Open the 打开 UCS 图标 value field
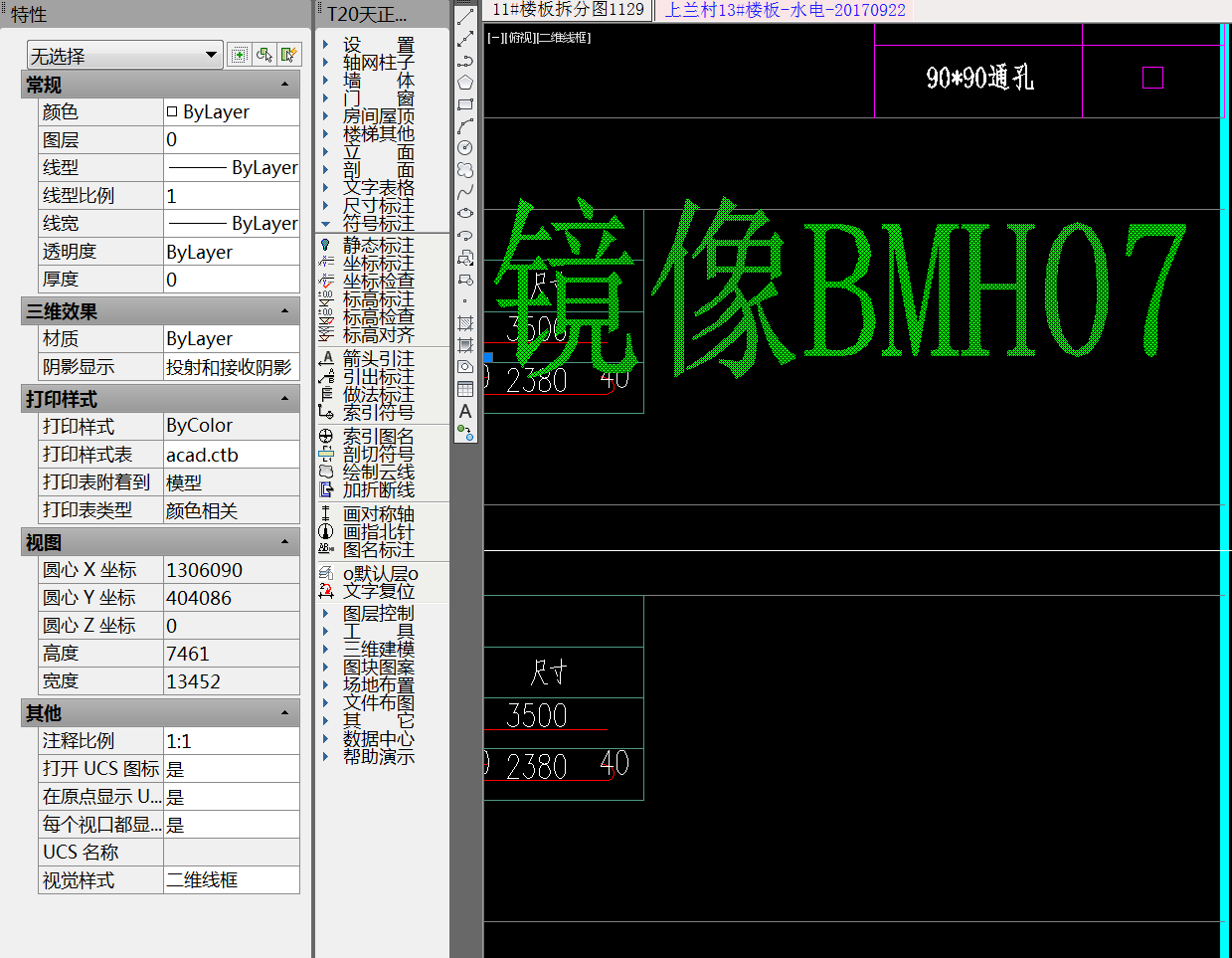Viewport: 1232px width, 958px height. tap(231, 769)
